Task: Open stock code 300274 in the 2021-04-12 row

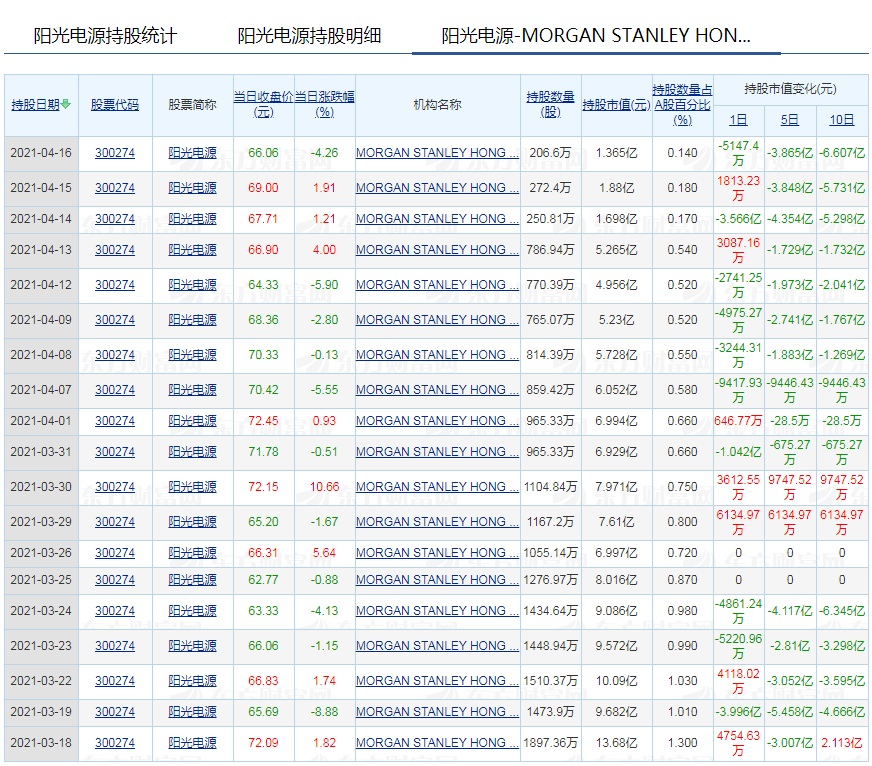Action: [x=115, y=285]
